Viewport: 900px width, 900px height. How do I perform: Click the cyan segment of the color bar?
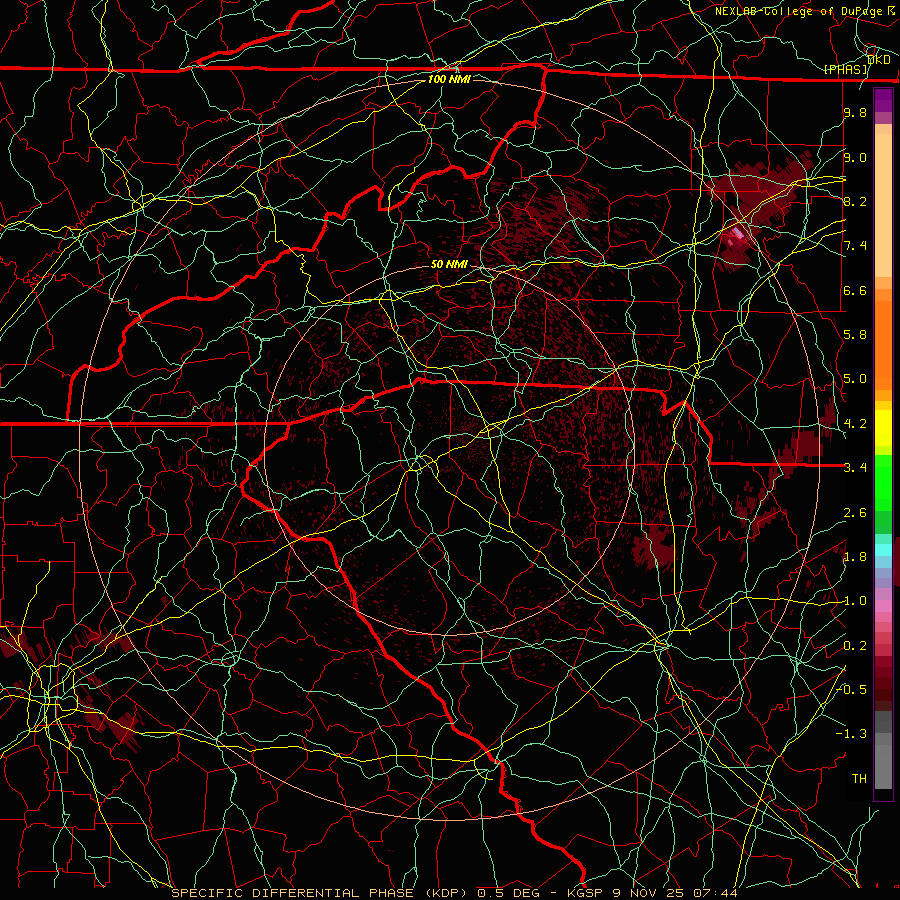(883, 550)
